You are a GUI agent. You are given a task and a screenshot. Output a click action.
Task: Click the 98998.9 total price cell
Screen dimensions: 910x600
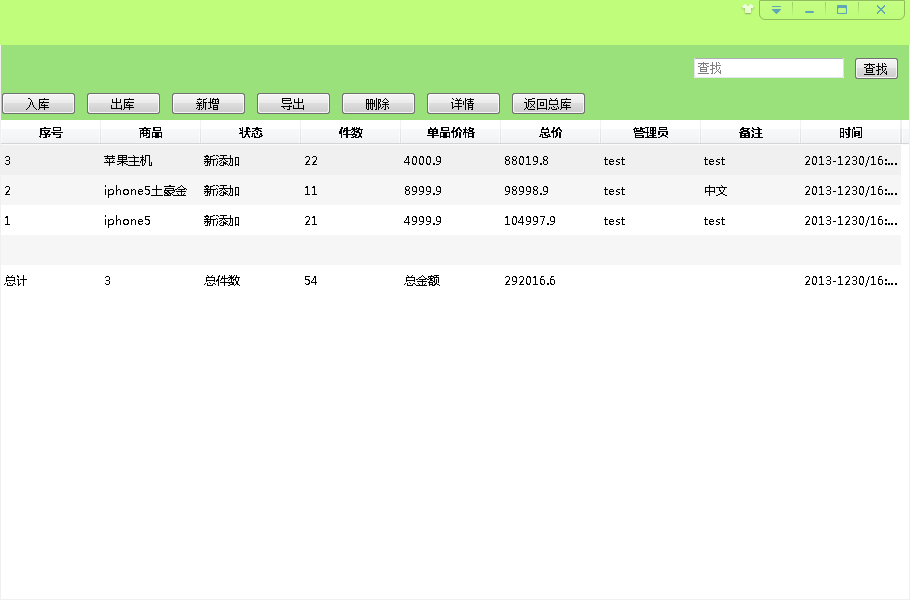526,191
